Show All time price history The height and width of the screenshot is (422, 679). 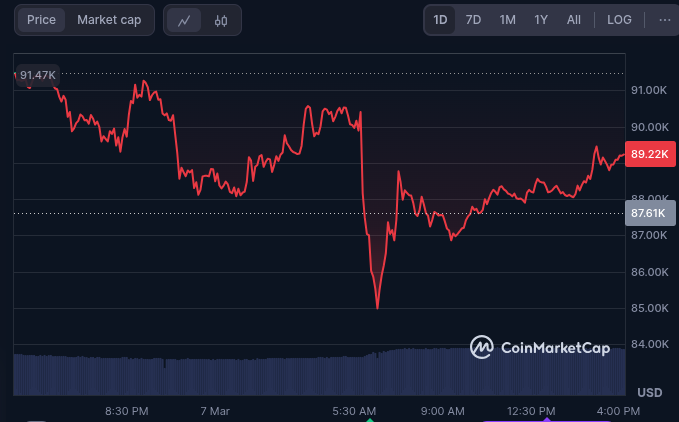coord(574,19)
